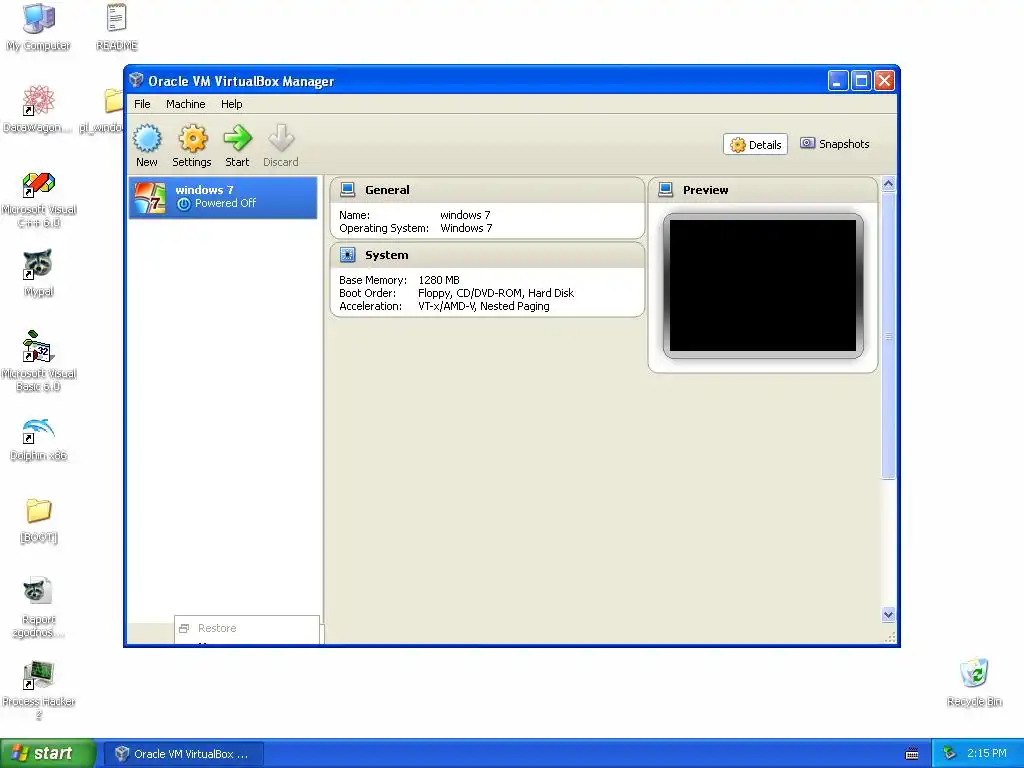Click the details pane scroll down arrow
Image resolution: width=1024 pixels, height=768 pixels.
pyautogui.click(x=888, y=614)
